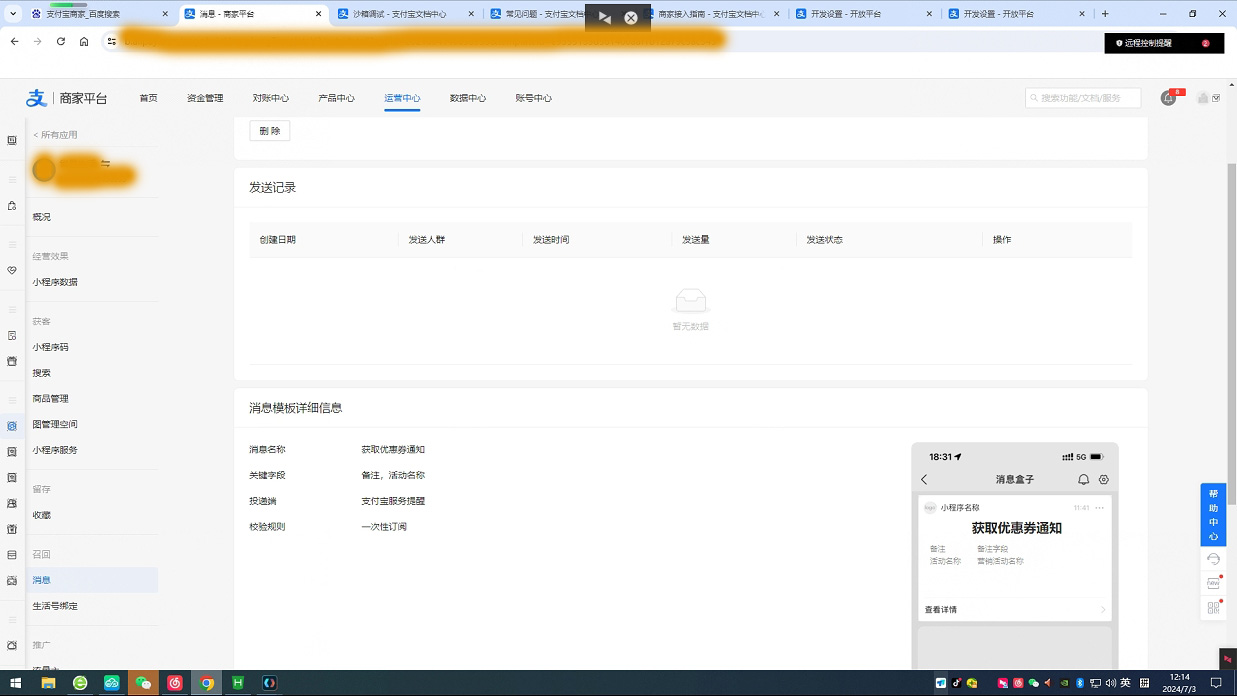Screen dimensions: 1237x696
Task: Open 概况 in sidebar
Action: (x=41, y=217)
